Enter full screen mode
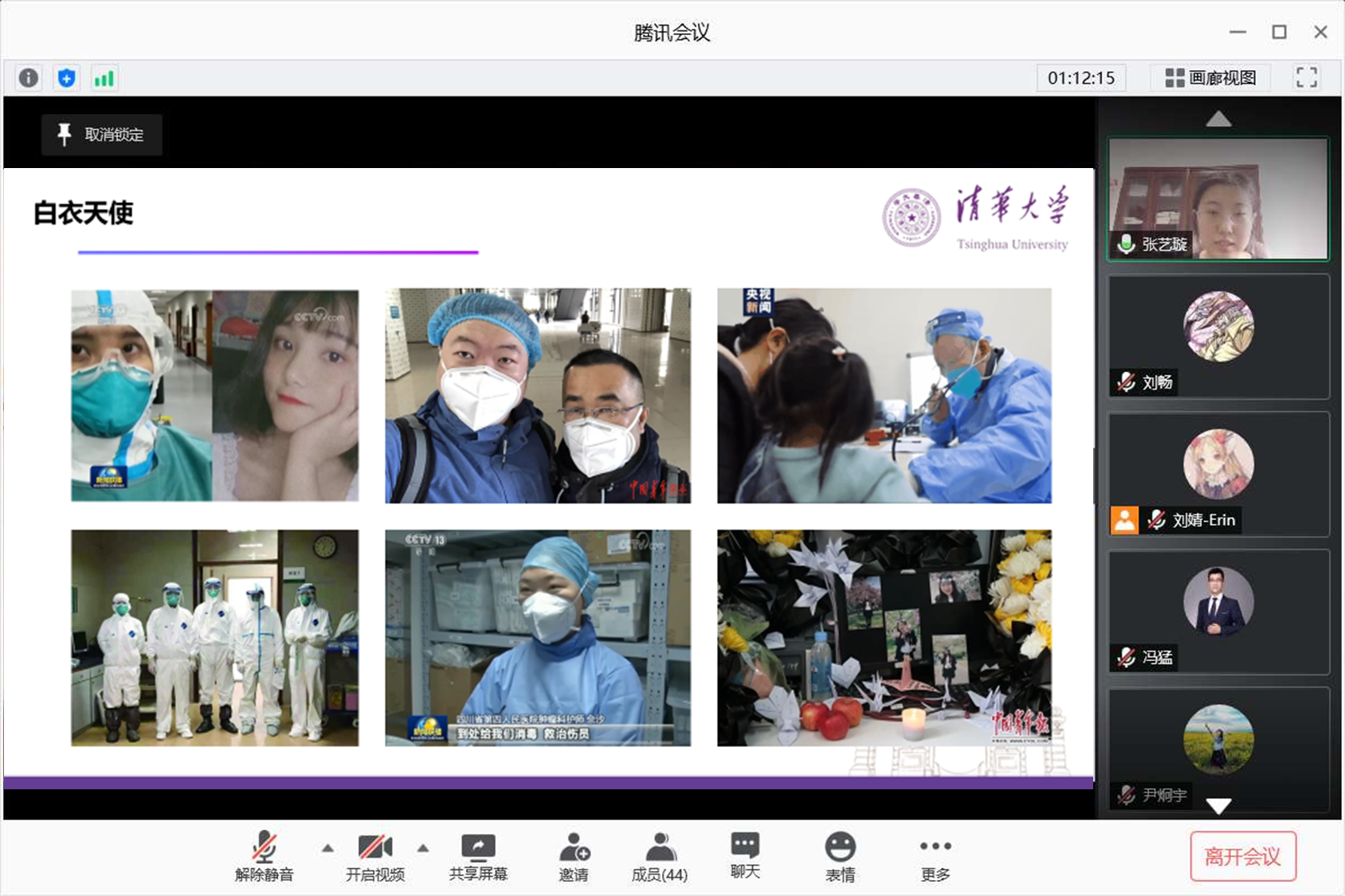The width and height of the screenshot is (1345, 896). [1306, 78]
